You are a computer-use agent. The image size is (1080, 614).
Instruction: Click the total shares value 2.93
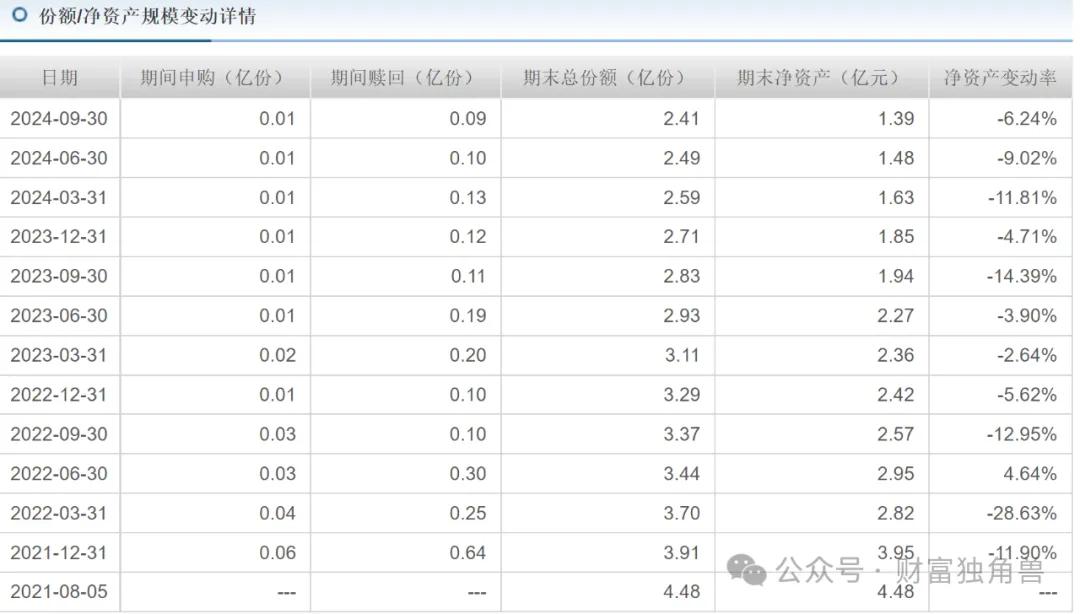point(682,316)
